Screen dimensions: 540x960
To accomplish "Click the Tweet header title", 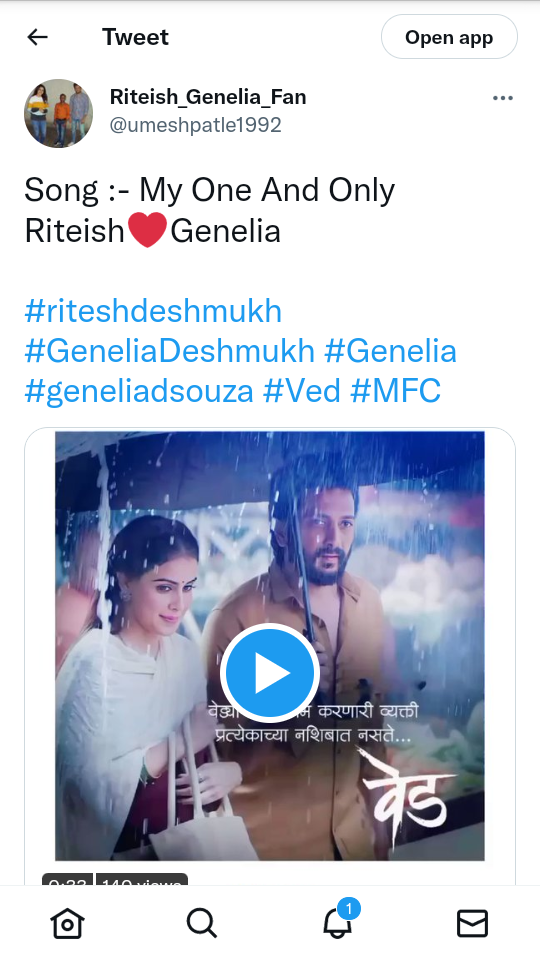I will [135, 37].
